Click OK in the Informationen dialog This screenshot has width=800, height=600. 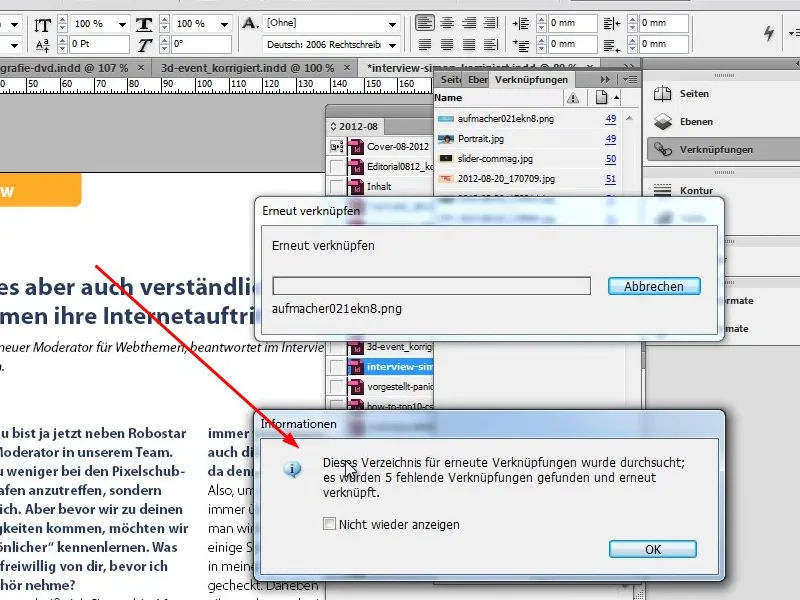(653, 549)
